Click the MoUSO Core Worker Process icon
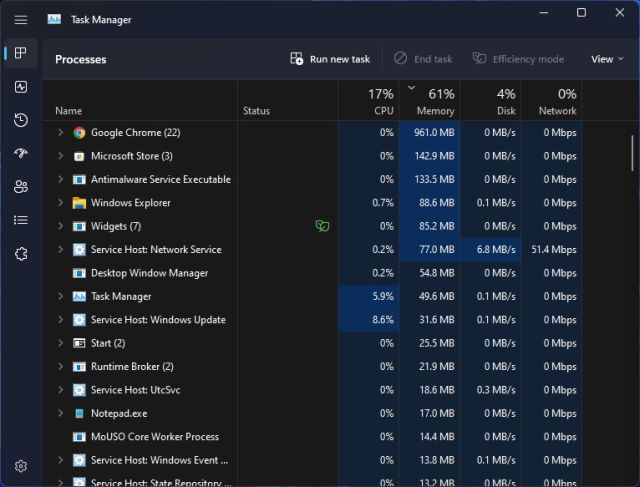This screenshot has height=487, width=640. pyautogui.click(x=79, y=437)
